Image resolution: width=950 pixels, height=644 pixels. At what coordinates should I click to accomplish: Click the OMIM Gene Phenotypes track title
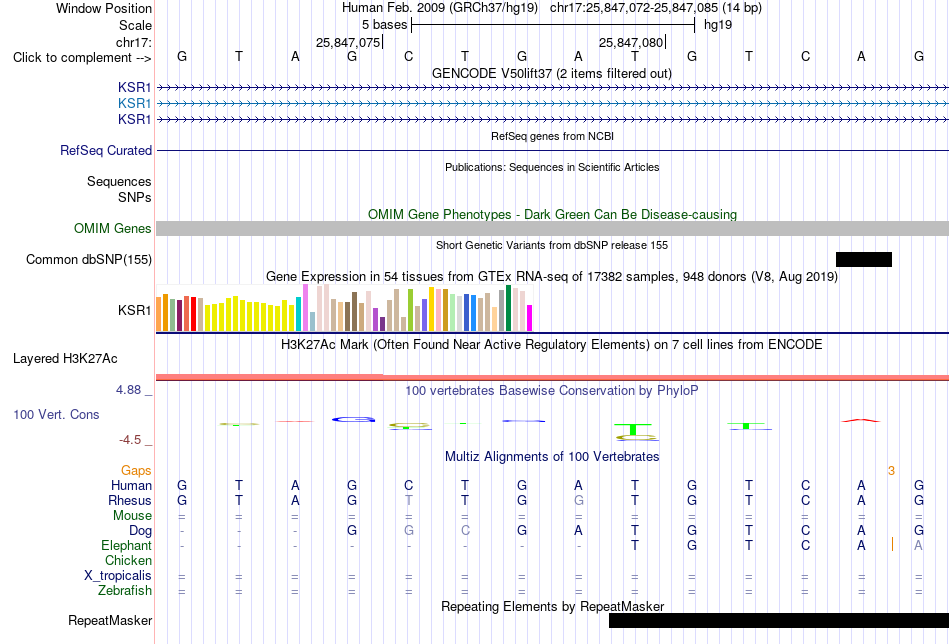pos(553,214)
